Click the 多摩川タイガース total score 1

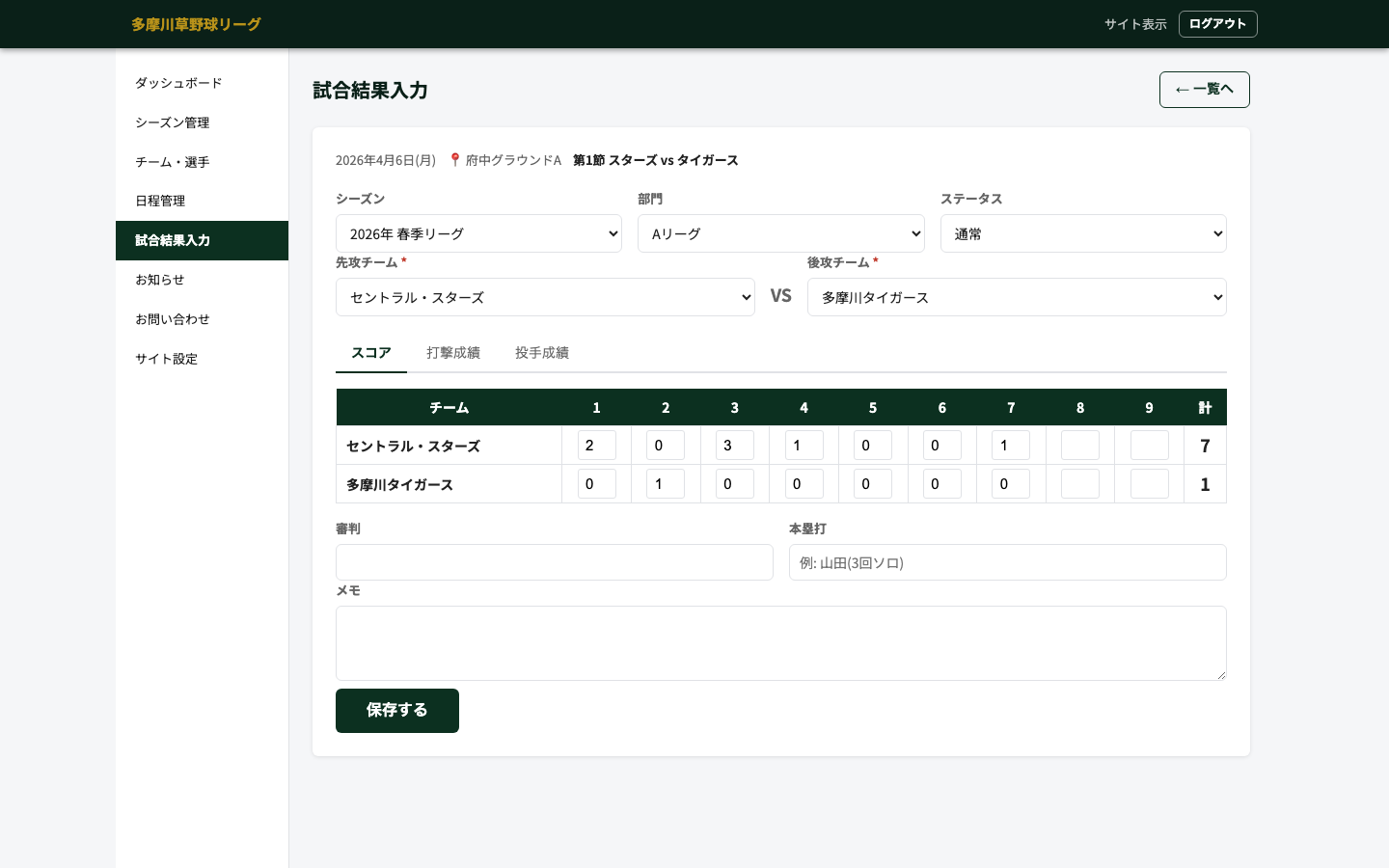coord(1205,484)
